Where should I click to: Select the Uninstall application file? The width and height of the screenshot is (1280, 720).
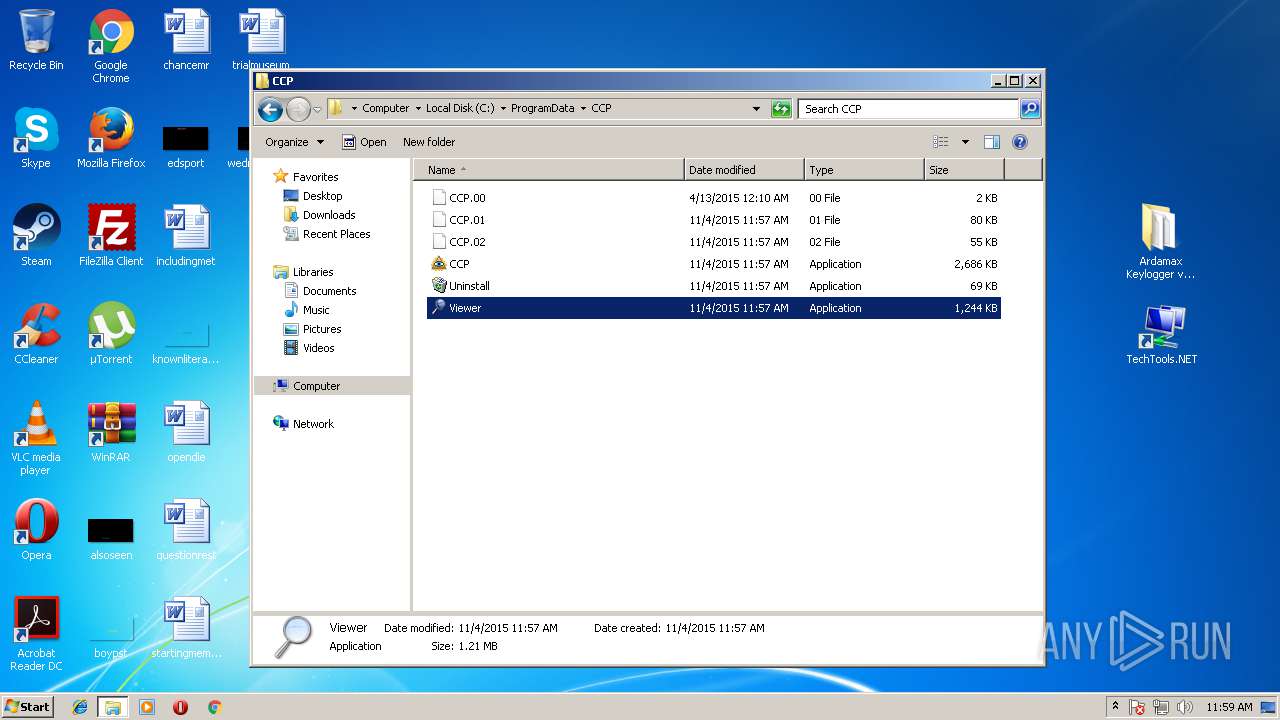point(714,286)
